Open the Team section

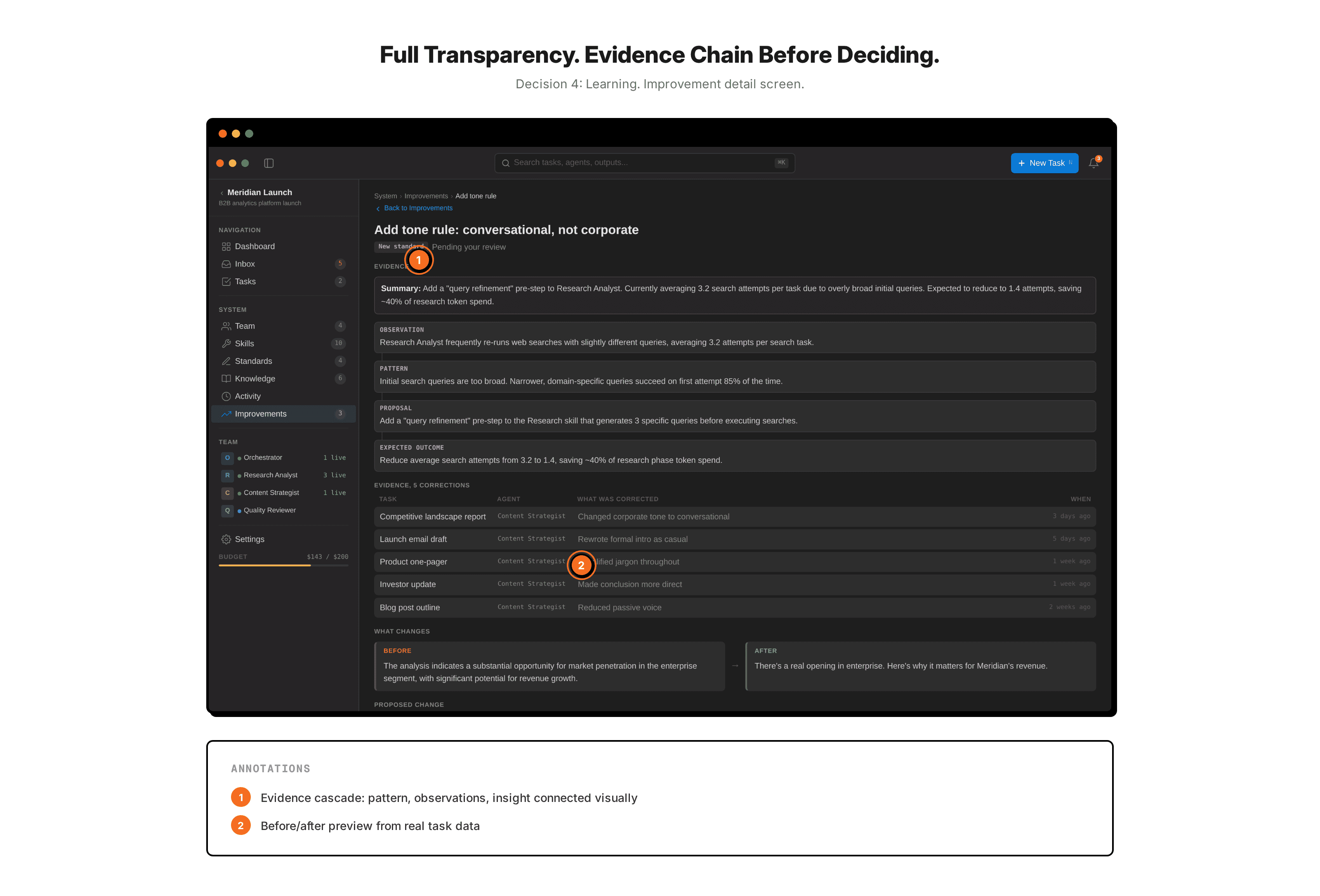point(283,326)
